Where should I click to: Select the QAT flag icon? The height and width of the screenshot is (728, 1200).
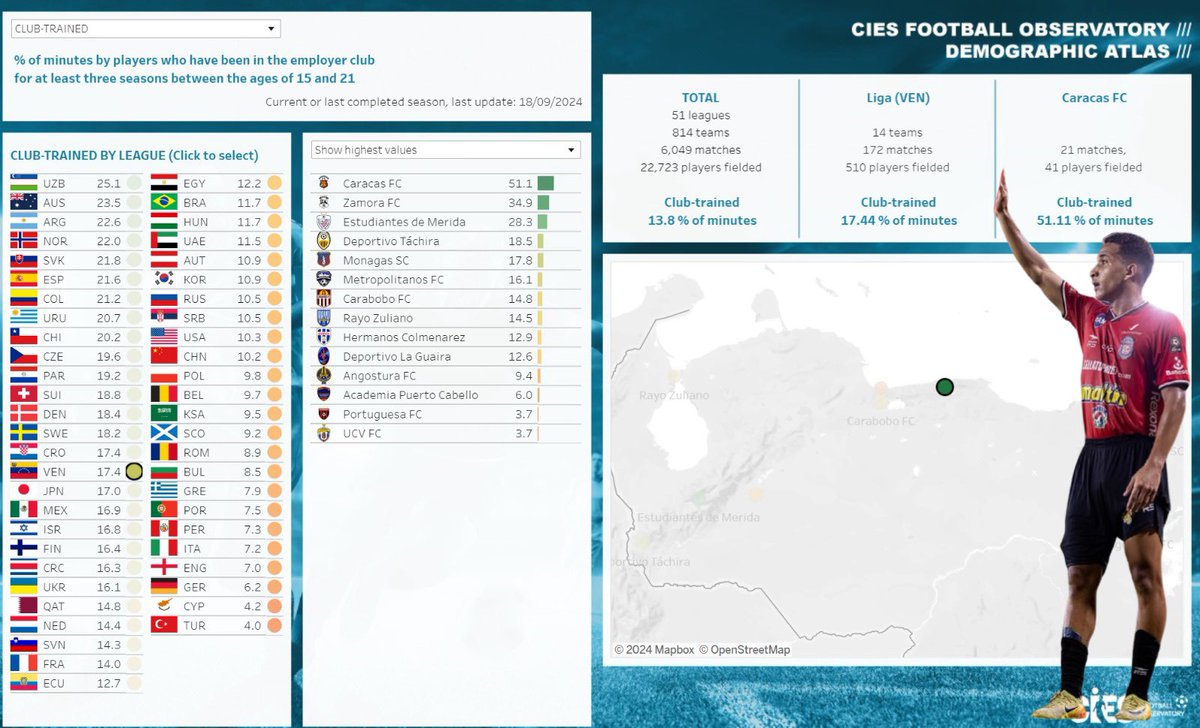pos(23,606)
